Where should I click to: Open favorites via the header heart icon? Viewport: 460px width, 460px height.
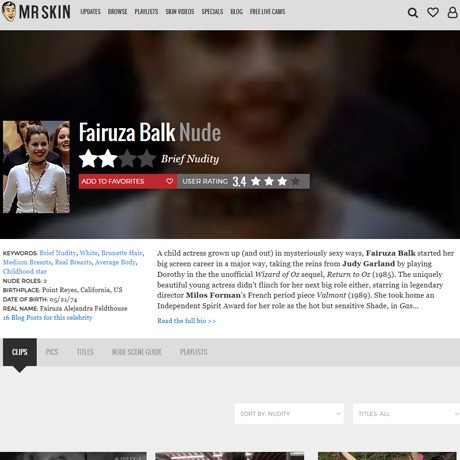(433, 12)
